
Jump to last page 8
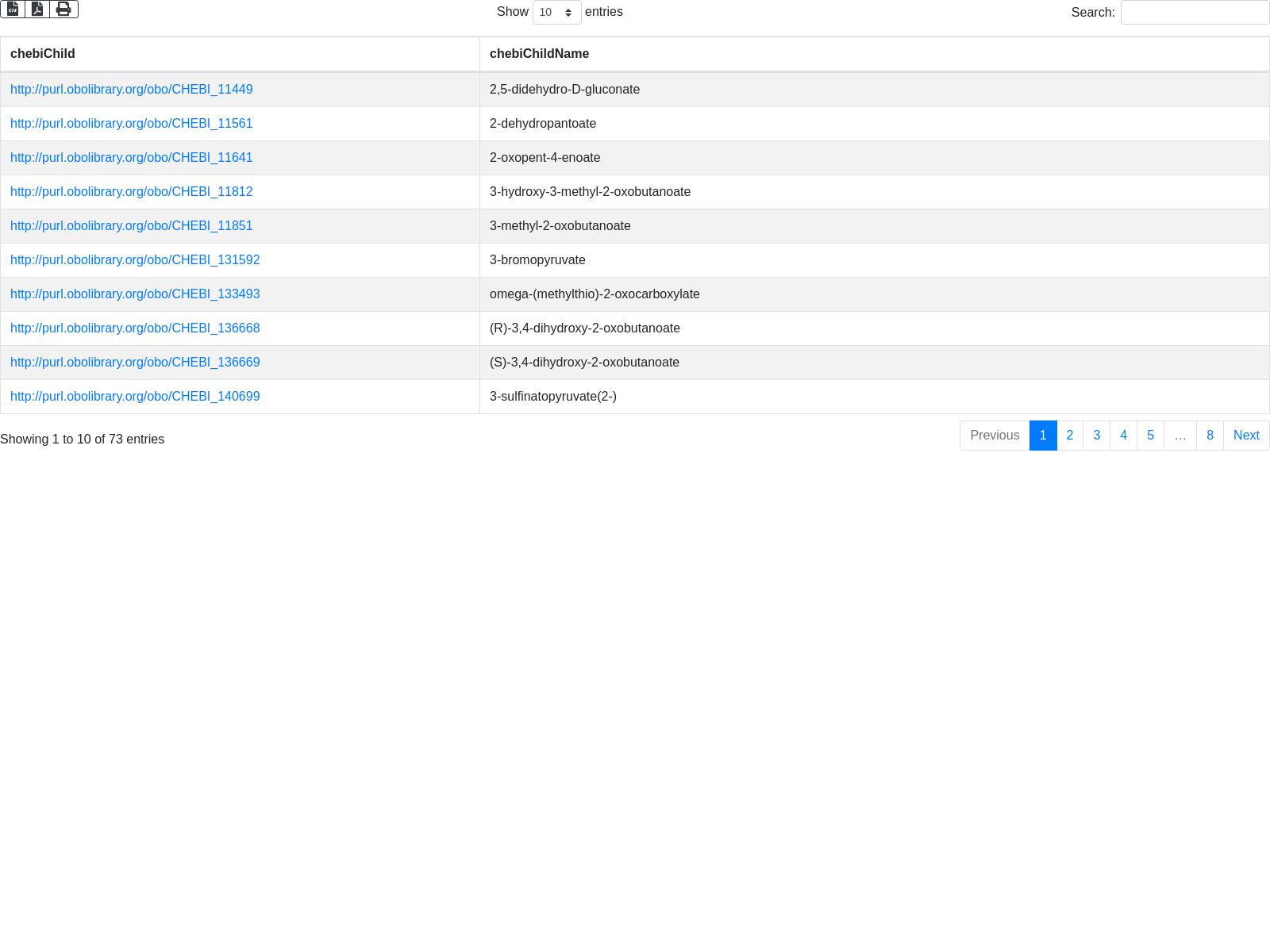click(x=1210, y=436)
